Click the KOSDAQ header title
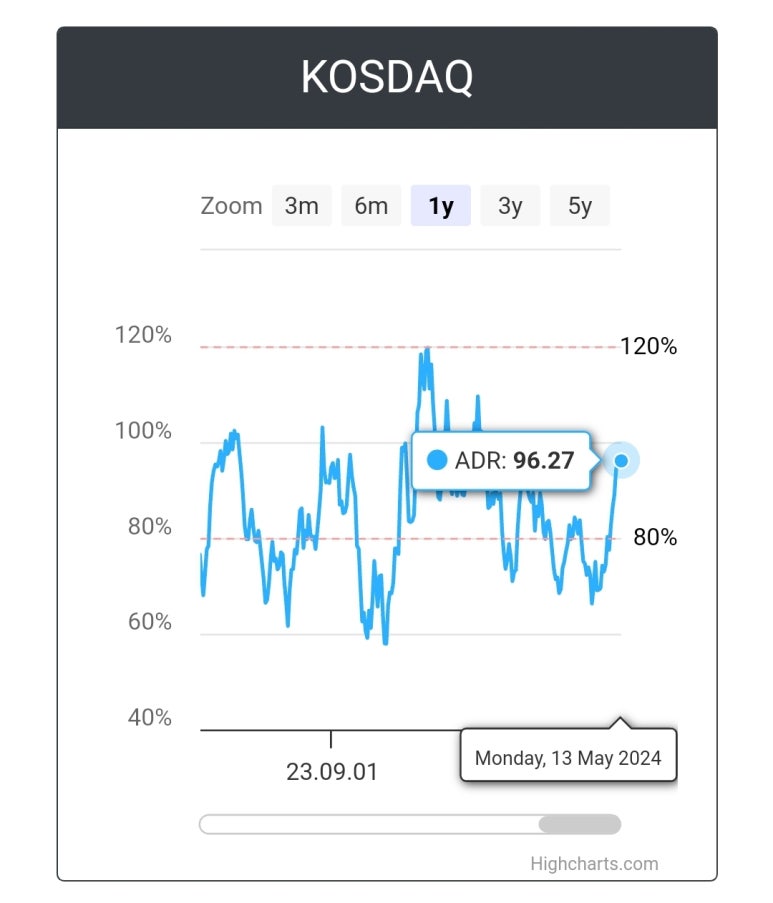This screenshot has height=903, width=773. pyautogui.click(x=386, y=77)
